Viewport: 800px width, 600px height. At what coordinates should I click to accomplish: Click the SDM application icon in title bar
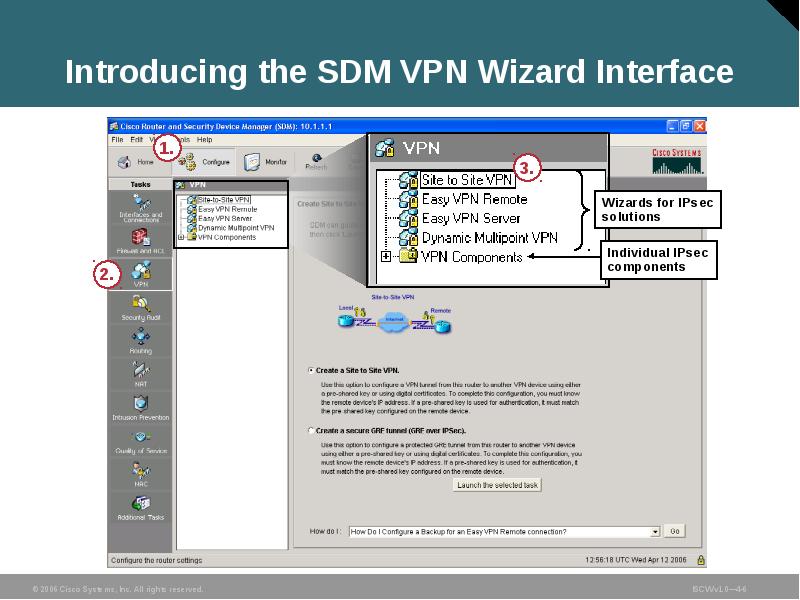(x=114, y=126)
